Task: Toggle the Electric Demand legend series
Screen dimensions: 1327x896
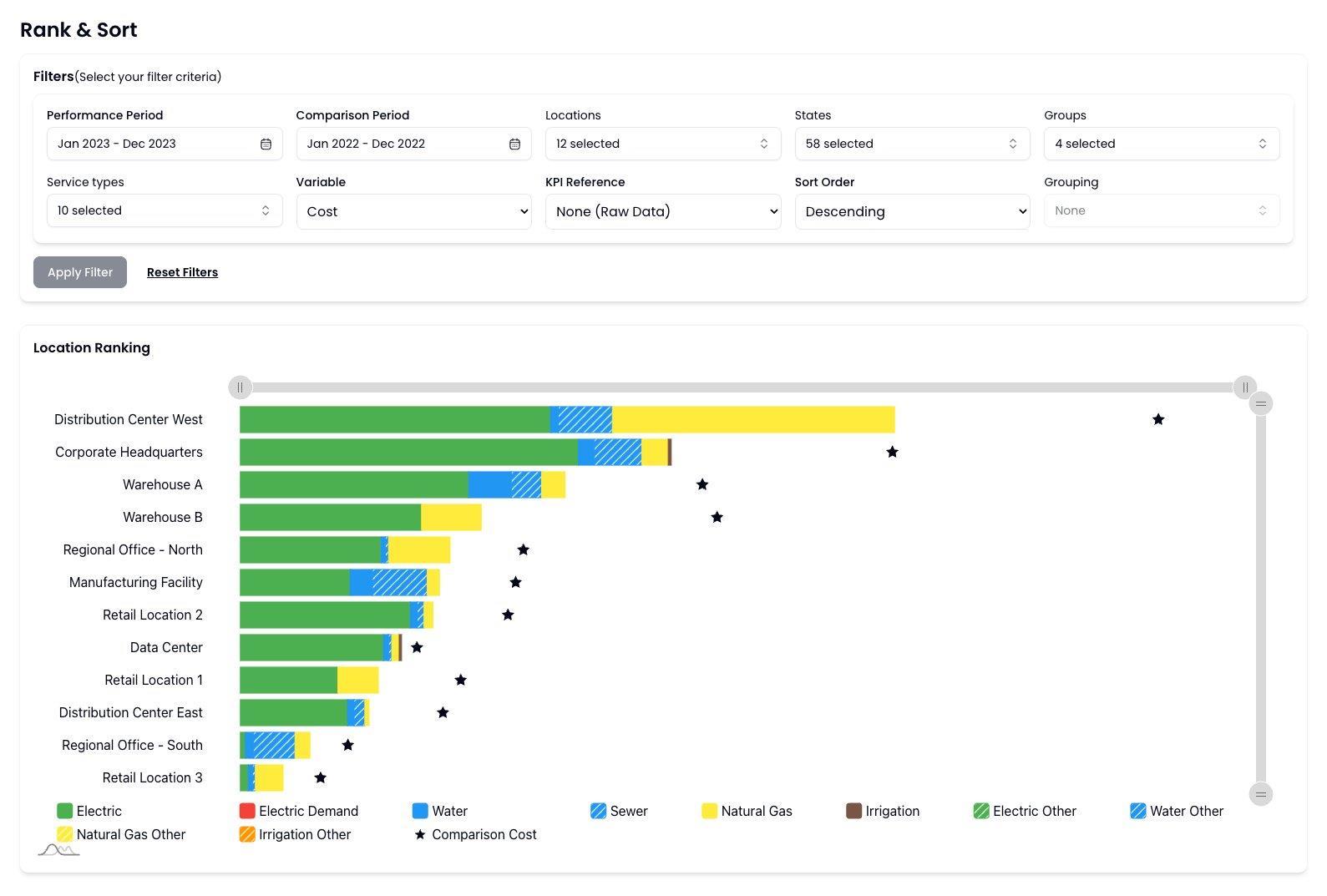Action: (298, 811)
